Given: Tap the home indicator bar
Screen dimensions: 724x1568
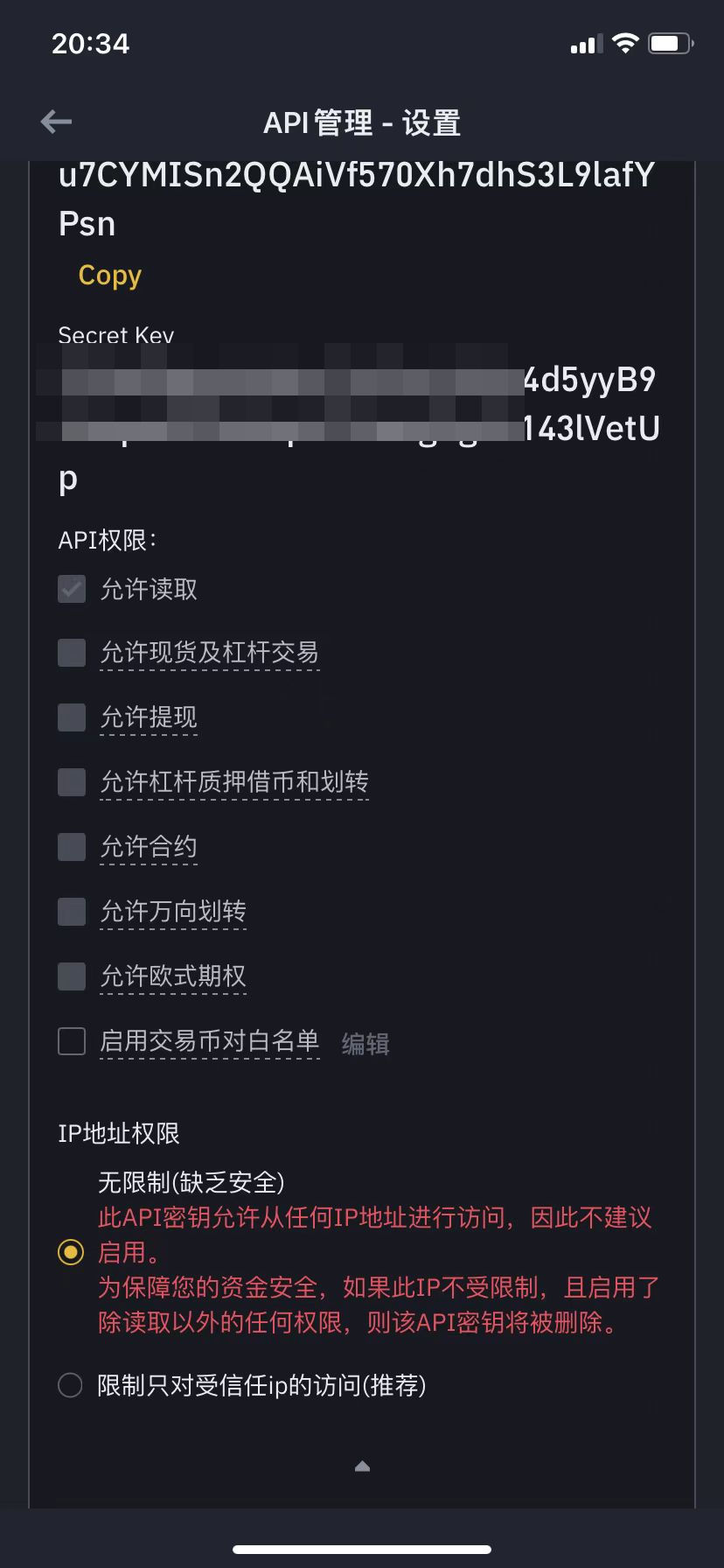Looking at the screenshot, I should click(362, 1550).
